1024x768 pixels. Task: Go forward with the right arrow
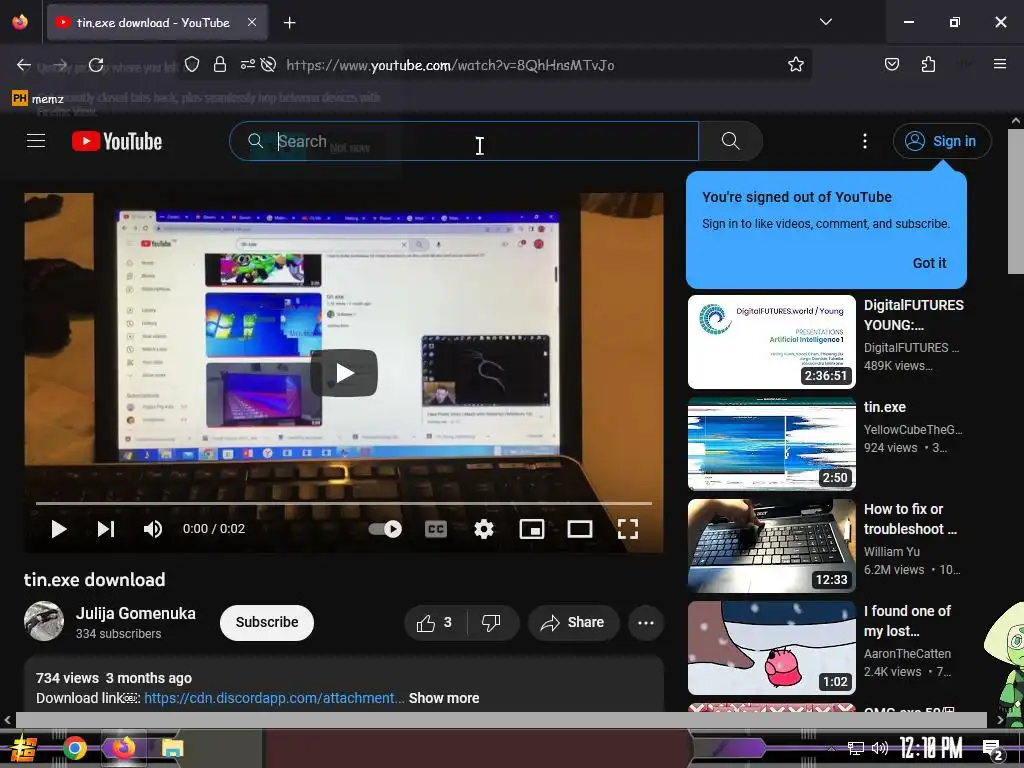click(x=60, y=65)
